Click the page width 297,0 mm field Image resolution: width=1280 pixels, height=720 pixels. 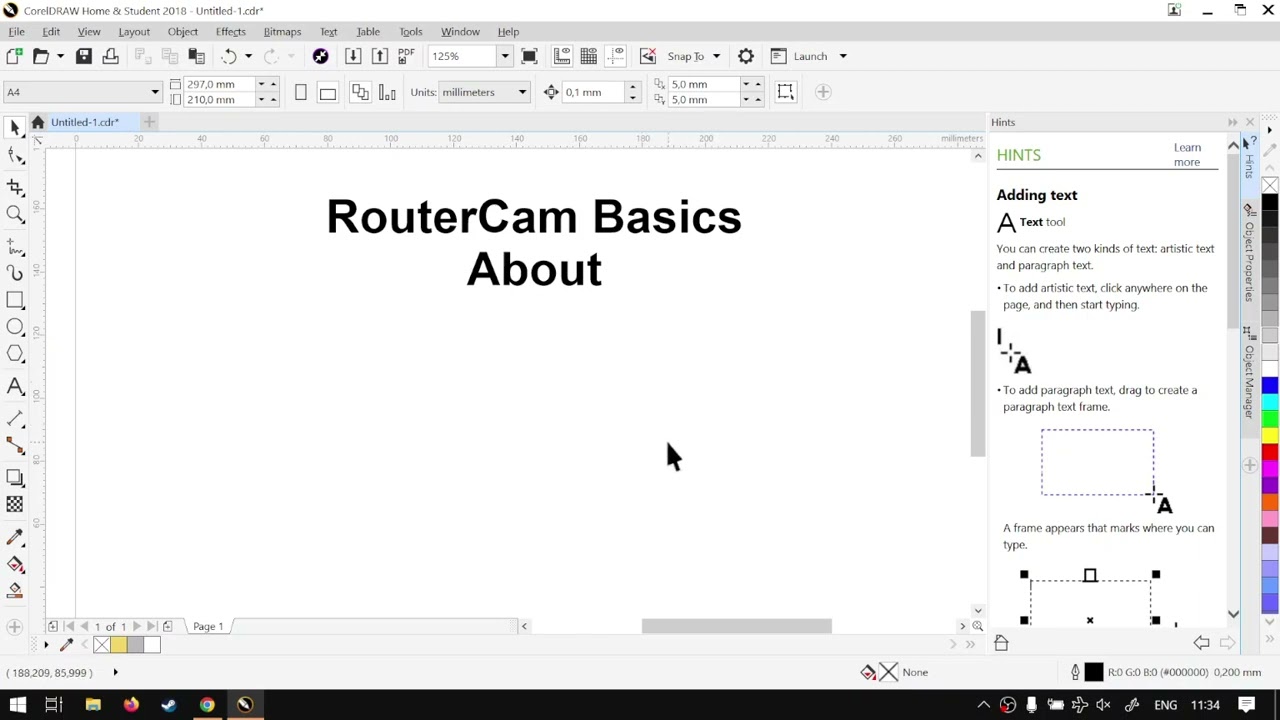(219, 84)
